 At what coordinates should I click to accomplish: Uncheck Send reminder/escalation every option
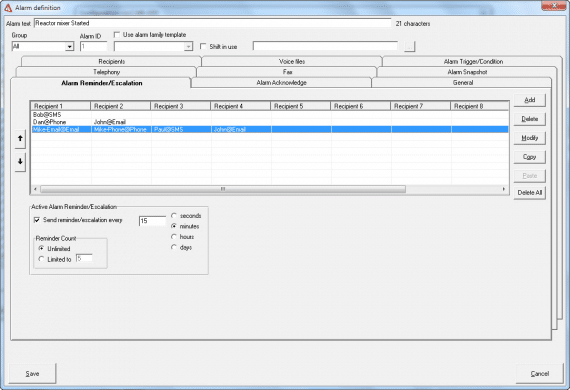coord(37,220)
